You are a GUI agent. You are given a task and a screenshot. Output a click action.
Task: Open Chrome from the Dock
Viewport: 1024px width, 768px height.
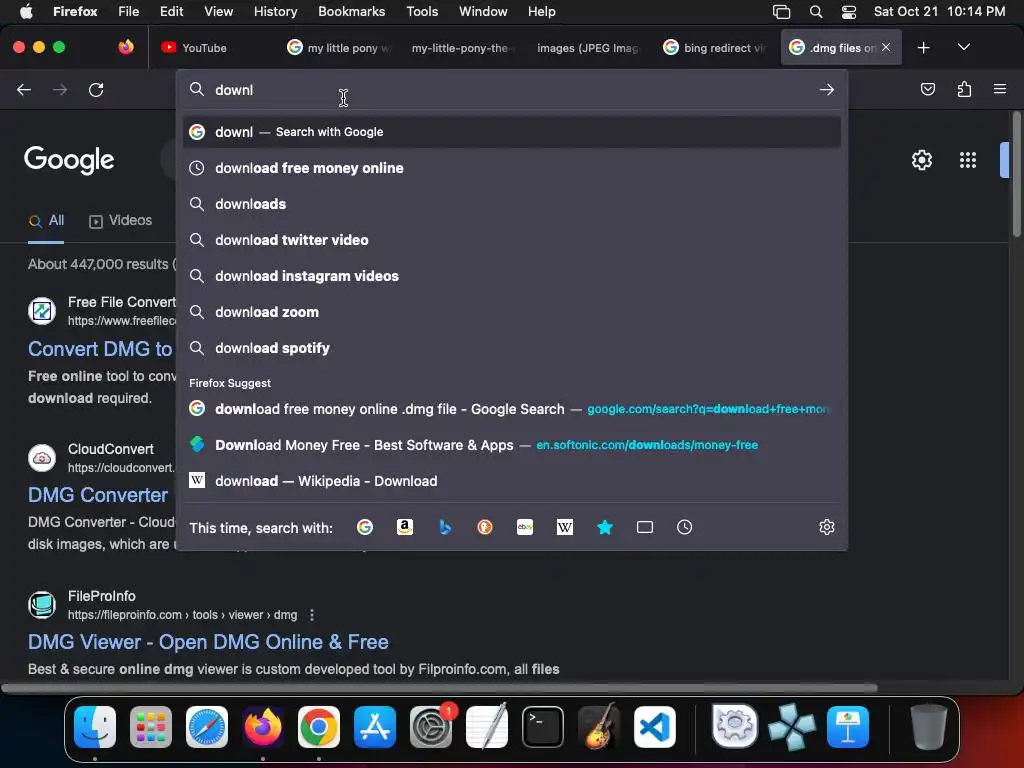(x=319, y=727)
